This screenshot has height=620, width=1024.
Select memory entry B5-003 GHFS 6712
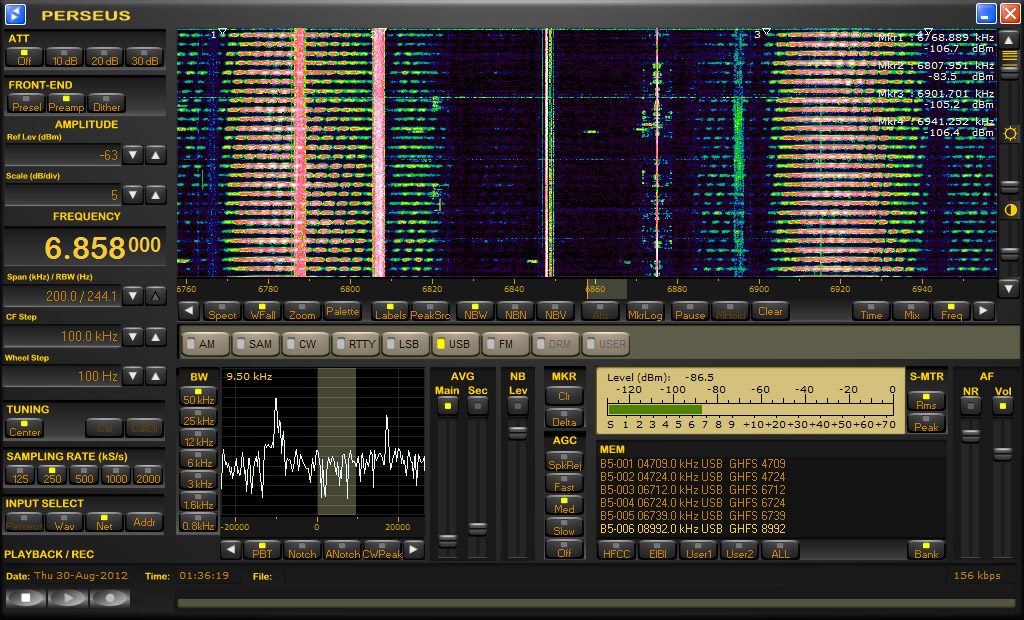pos(692,490)
